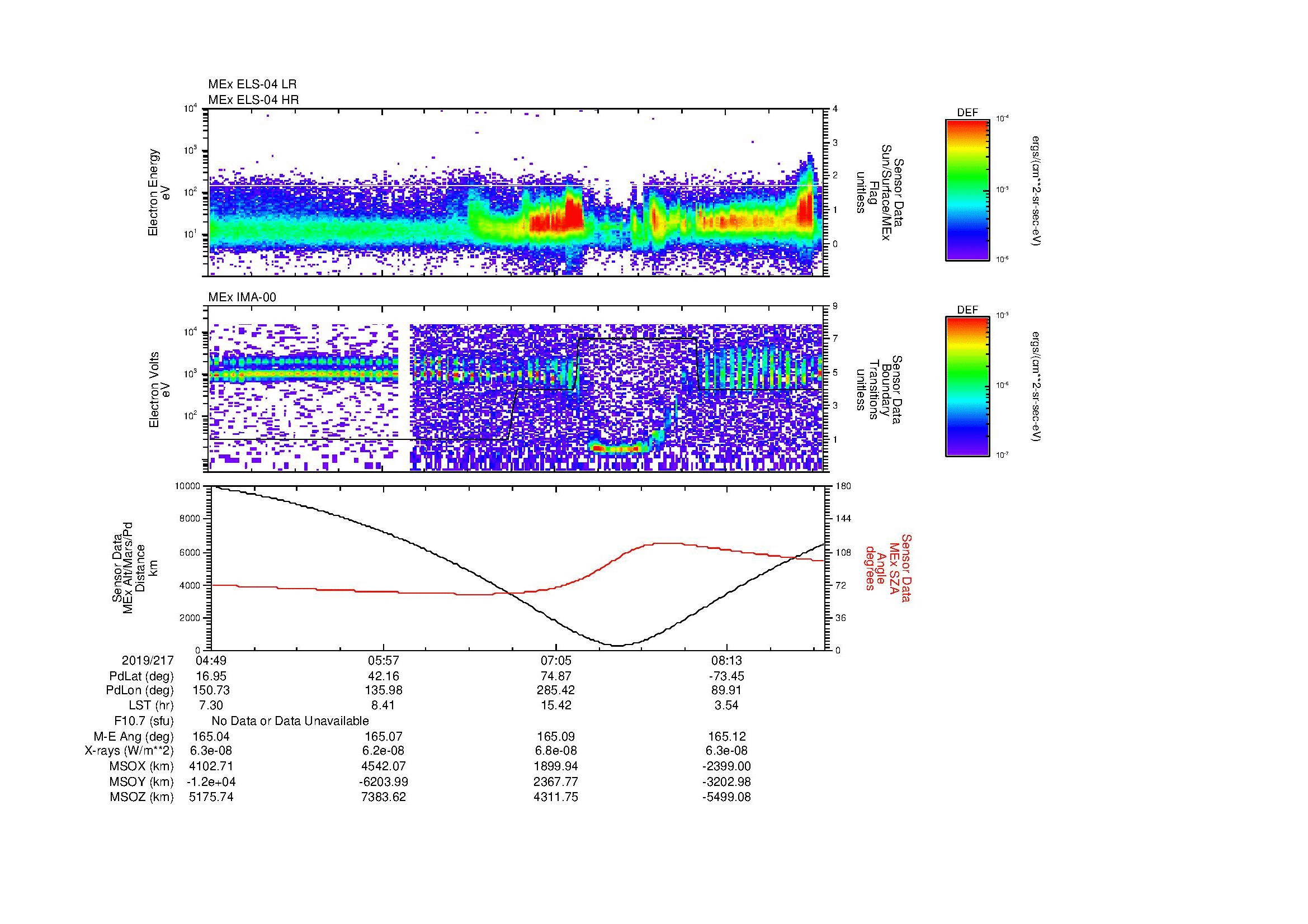Click the 'MSOX (km)' row label
Image resolution: width=1308 pixels, height=924 pixels.
141,766
